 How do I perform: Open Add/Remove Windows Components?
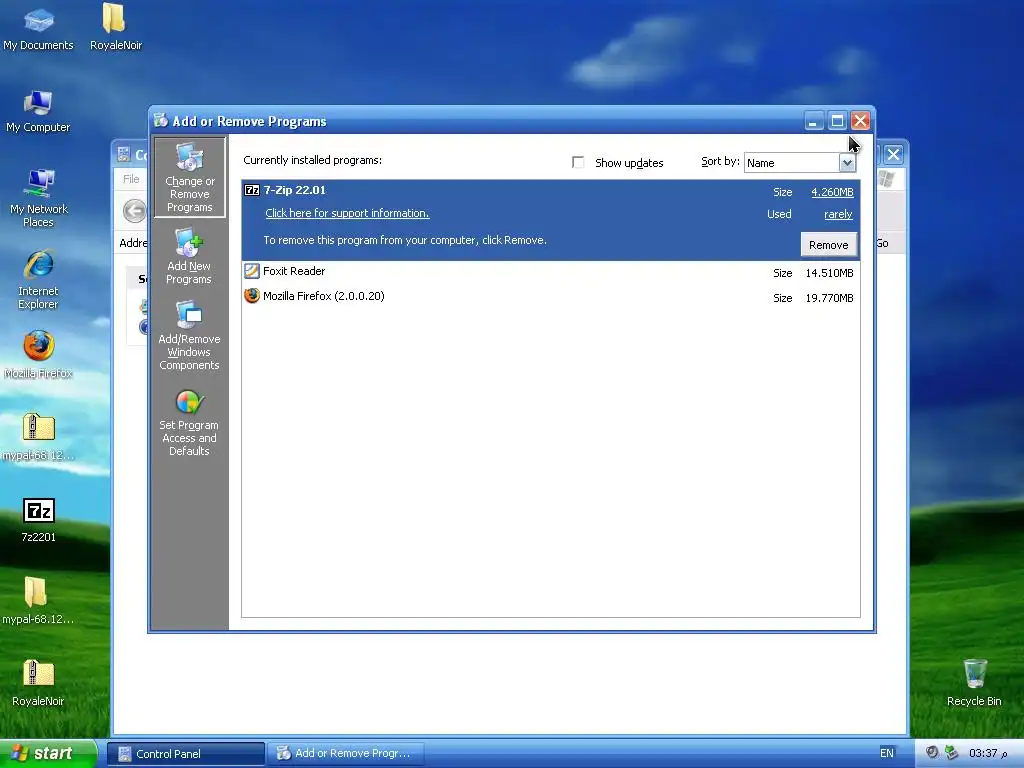click(x=189, y=335)
